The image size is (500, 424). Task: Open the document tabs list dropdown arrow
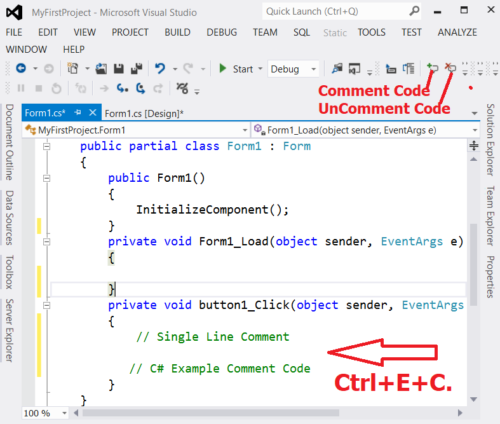(x=474, y=113)
